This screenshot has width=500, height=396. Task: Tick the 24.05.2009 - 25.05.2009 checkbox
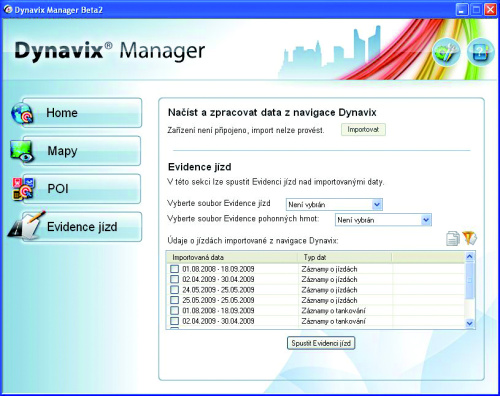coord(174,290)
